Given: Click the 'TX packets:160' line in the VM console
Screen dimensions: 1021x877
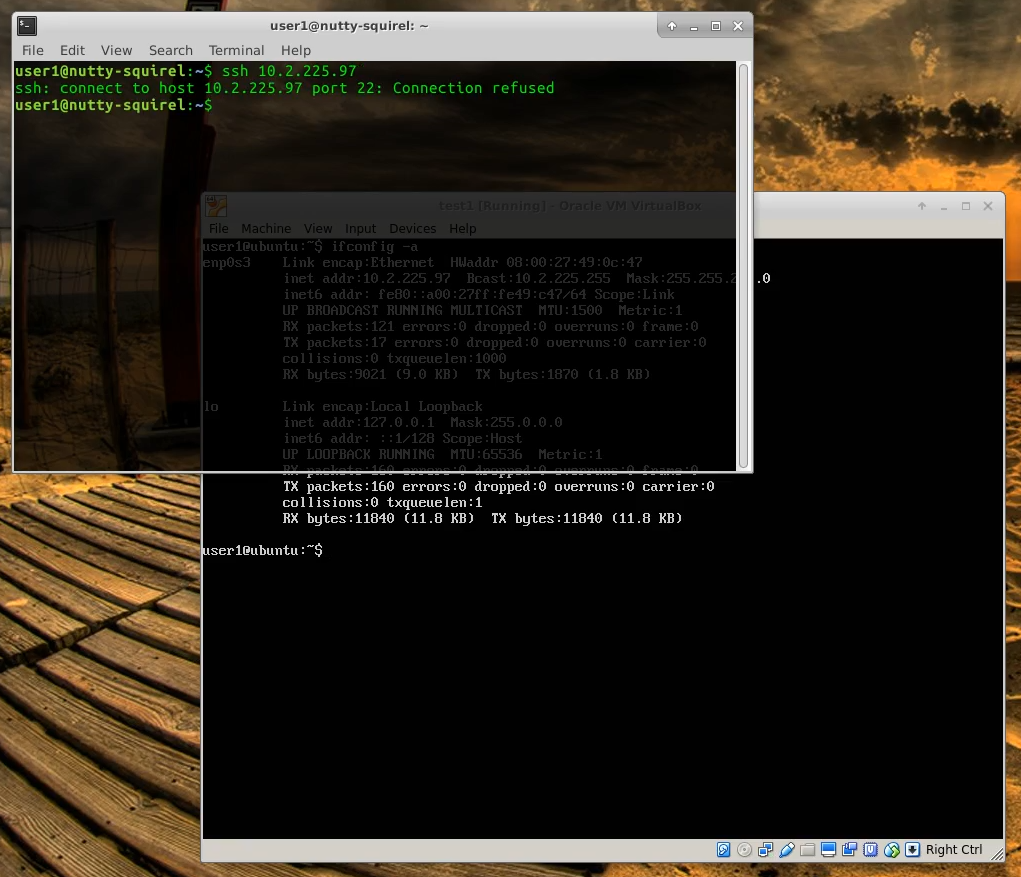Looking at the screenshot, I should click(x=498, y=486).
